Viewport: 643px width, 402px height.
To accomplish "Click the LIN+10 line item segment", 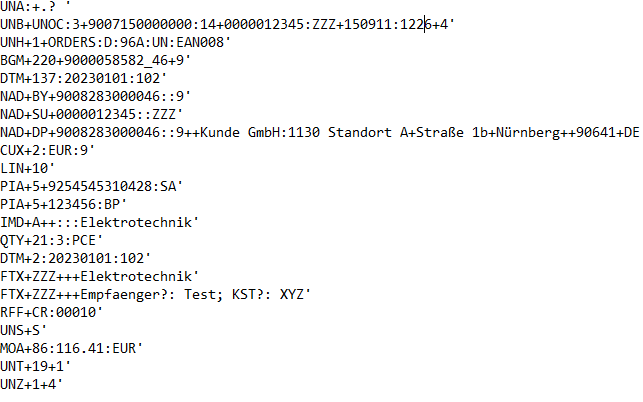I will click(x=27, y=169).
